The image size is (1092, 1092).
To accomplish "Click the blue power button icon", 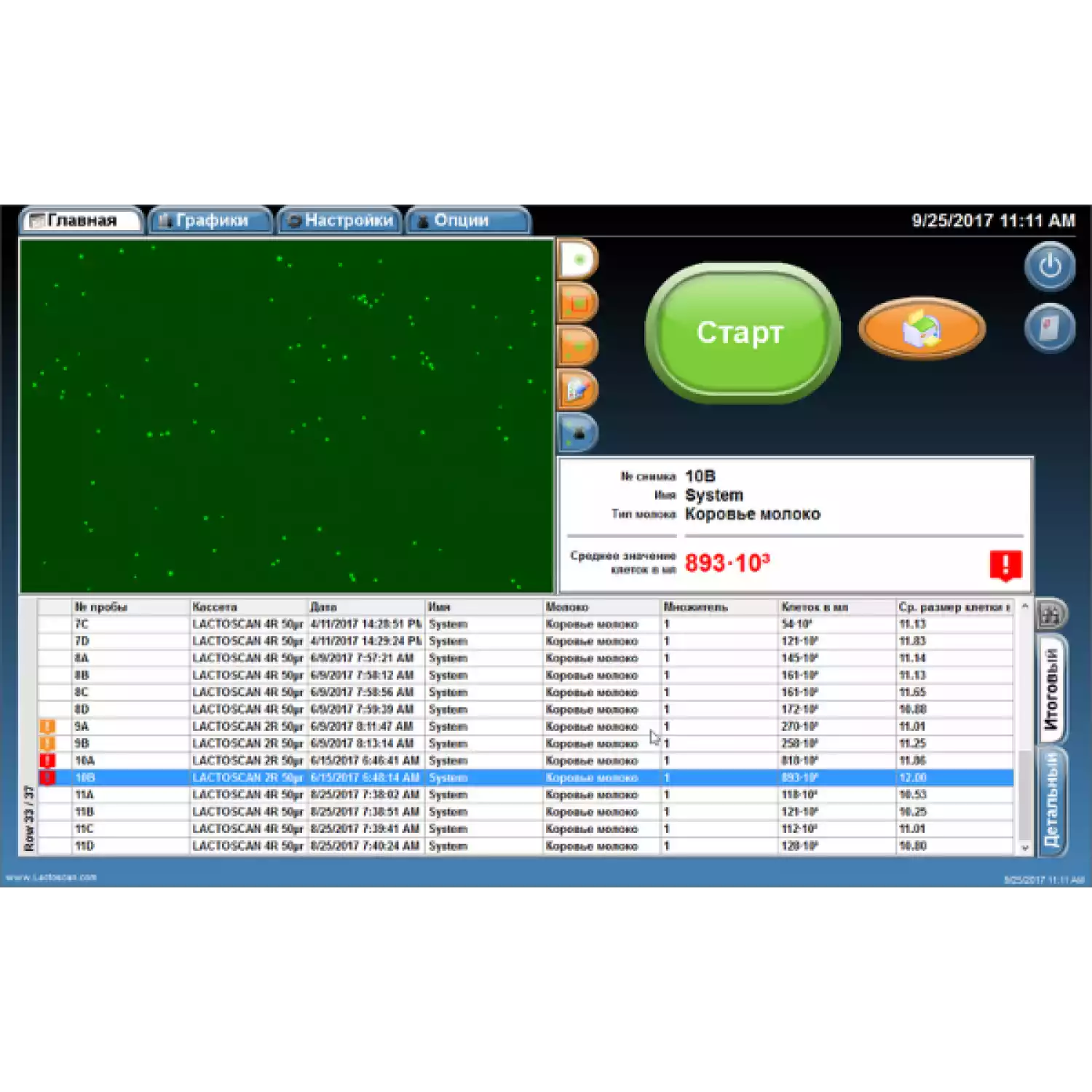I will tap(1049, 266).
